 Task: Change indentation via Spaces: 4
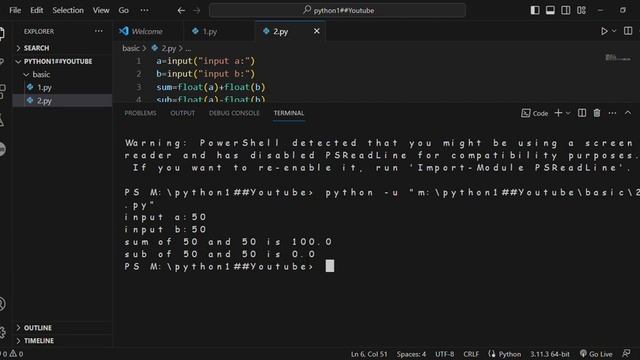coord(411,354)
